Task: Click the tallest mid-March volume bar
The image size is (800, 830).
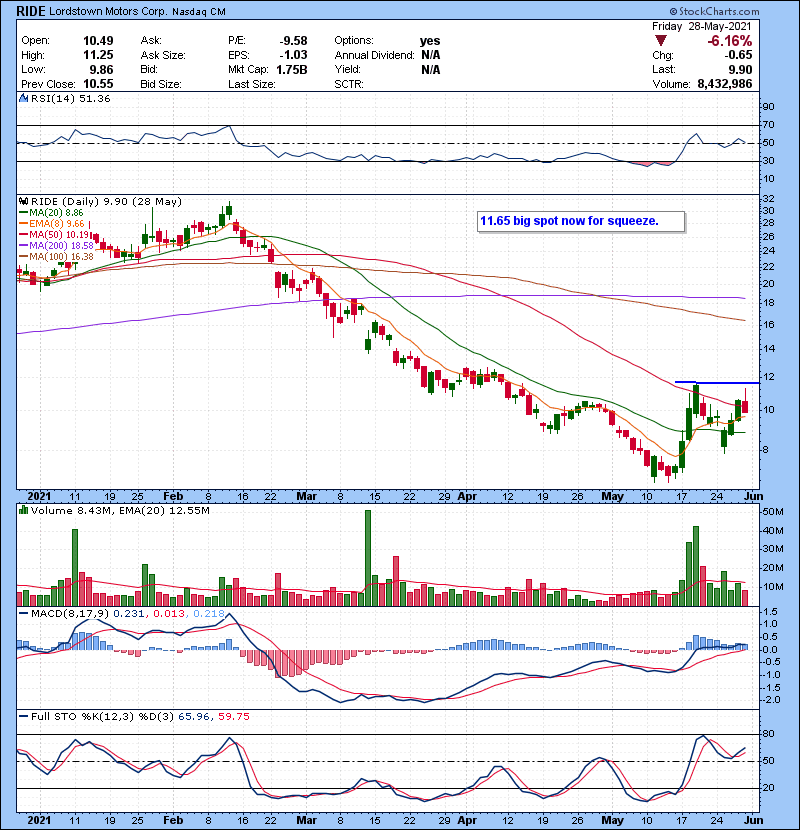Action: coord(368,558)
